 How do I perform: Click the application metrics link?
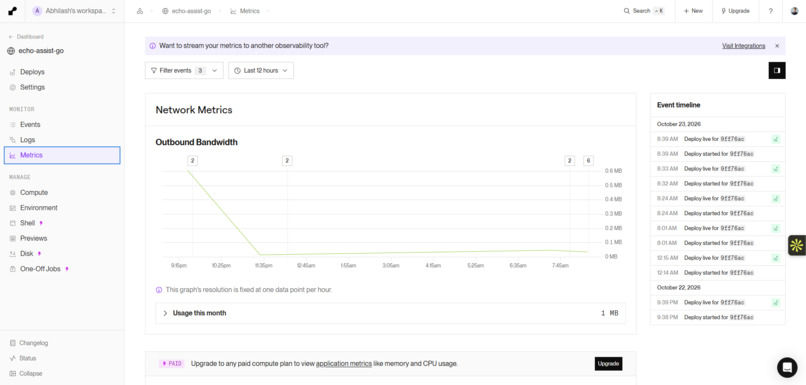[x=343, y=364]
